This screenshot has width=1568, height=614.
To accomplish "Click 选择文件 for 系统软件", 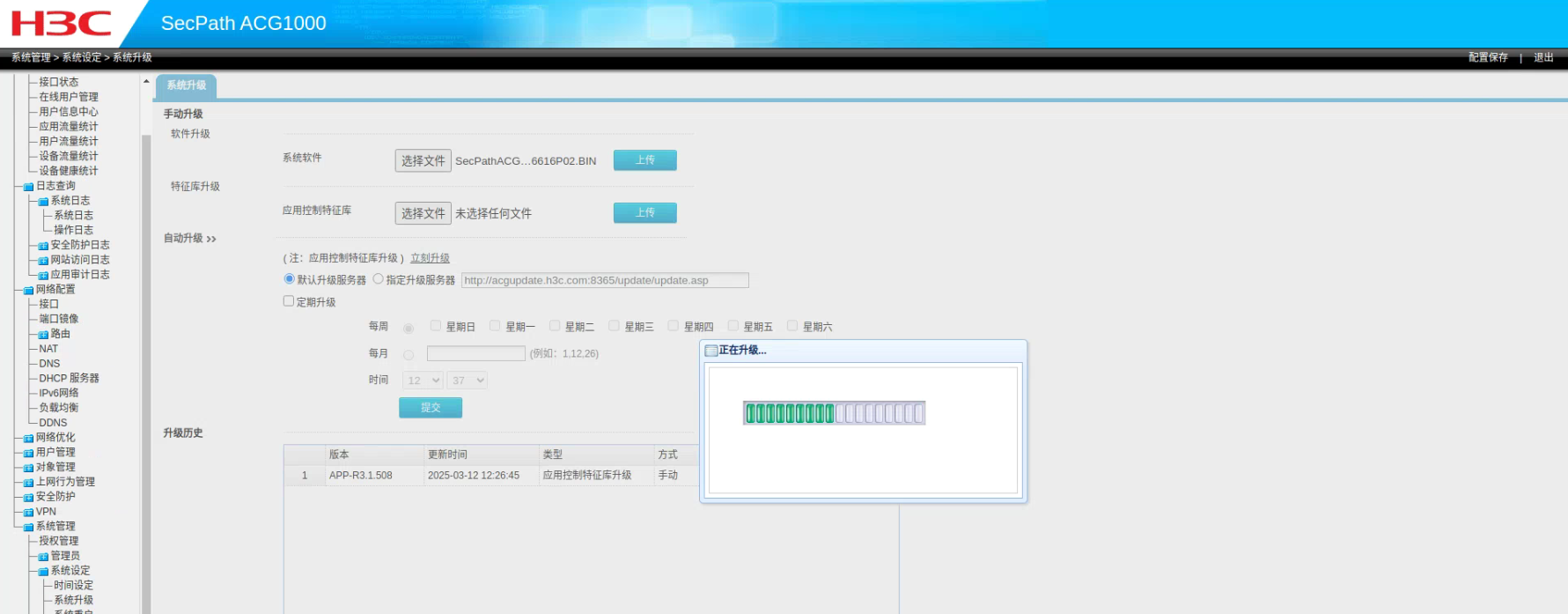I will pos(423,160).
